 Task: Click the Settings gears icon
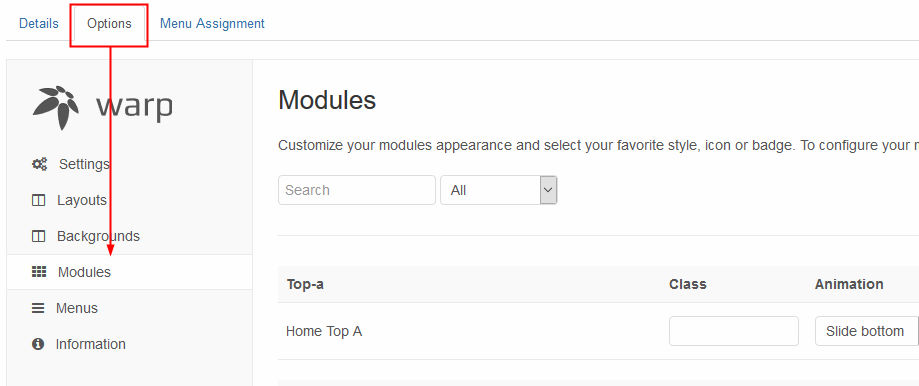pyautogui.click(x=39, y=164)
